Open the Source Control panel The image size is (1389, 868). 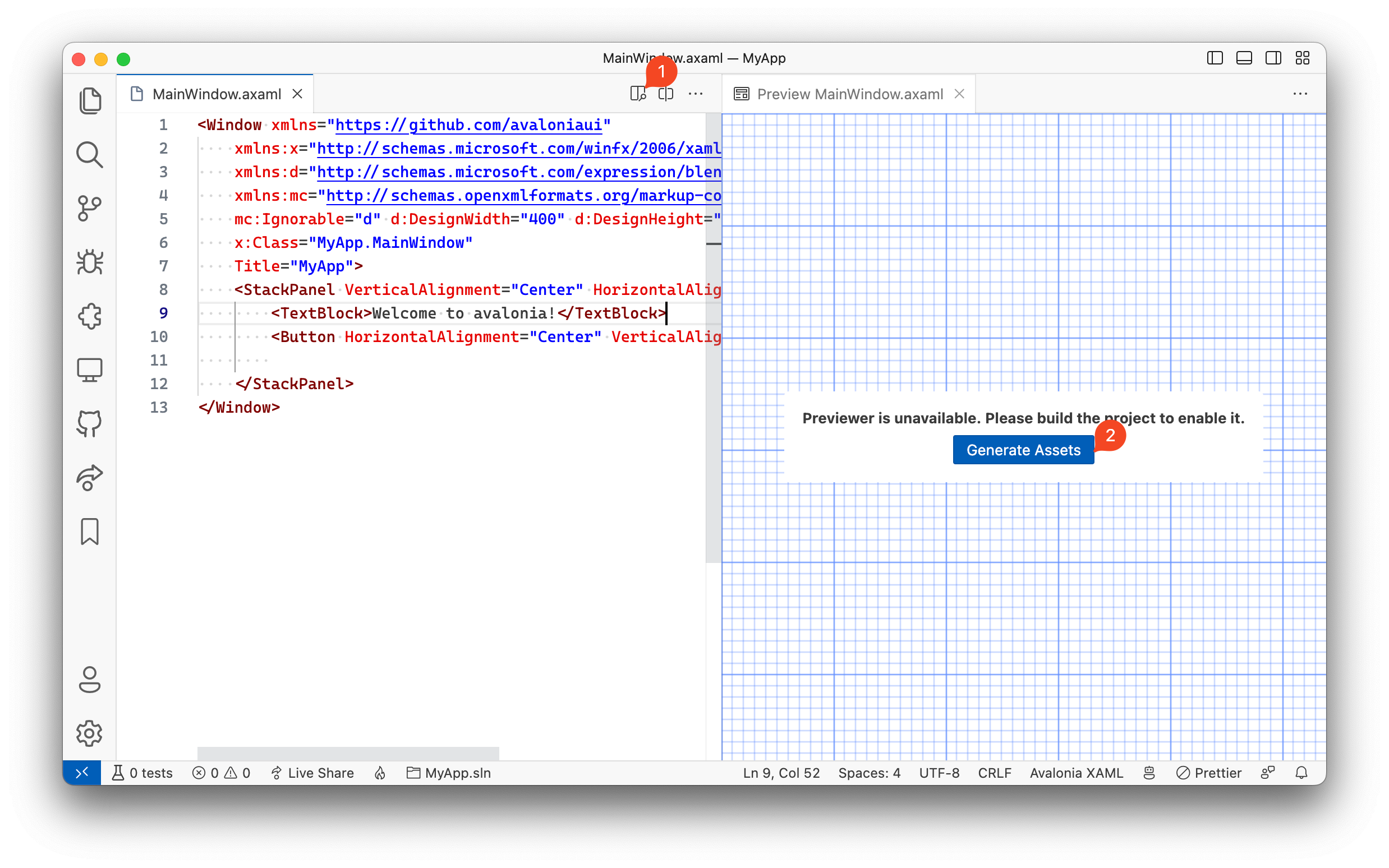[91, 208]
